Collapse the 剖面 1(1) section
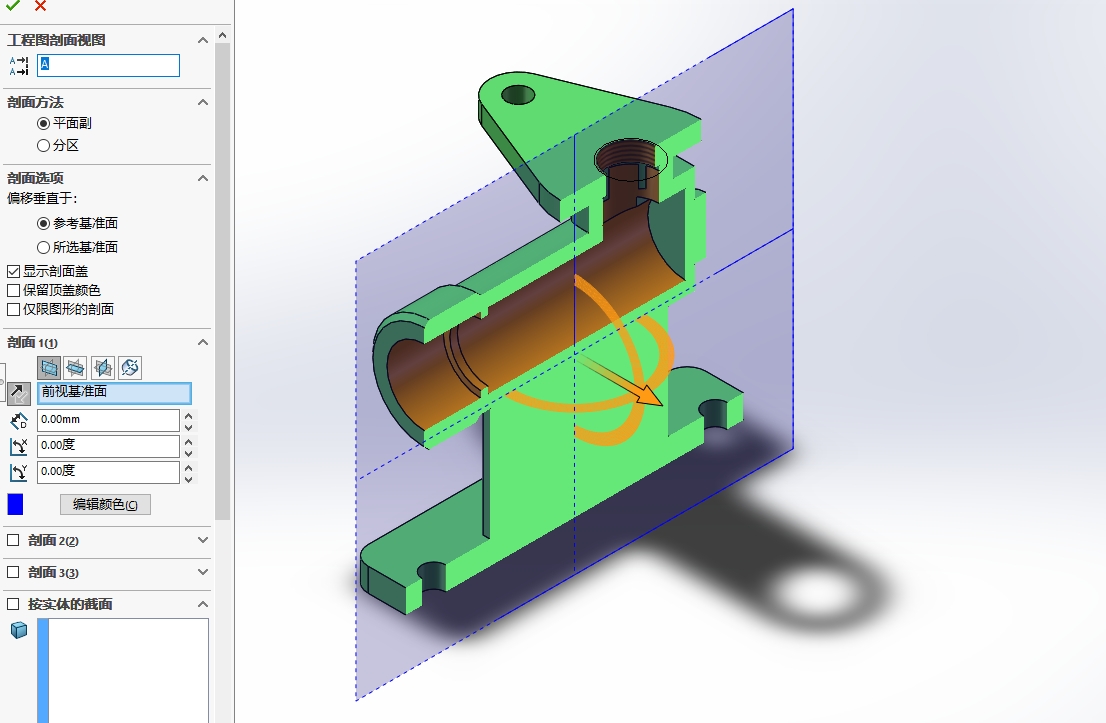1106x723 pixels. click(203, 342)
